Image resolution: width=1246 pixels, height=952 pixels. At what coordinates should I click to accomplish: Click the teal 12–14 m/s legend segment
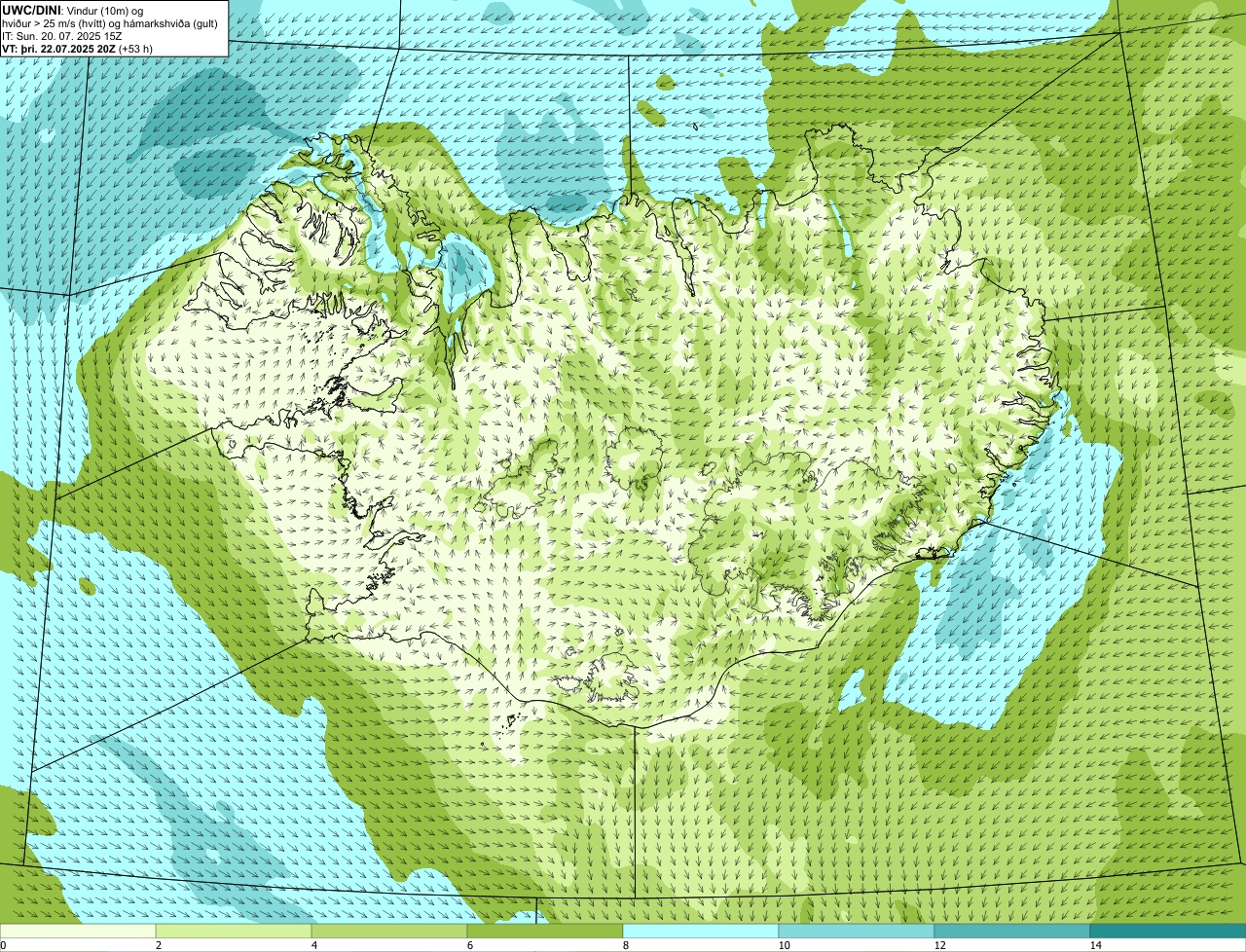1012,931
